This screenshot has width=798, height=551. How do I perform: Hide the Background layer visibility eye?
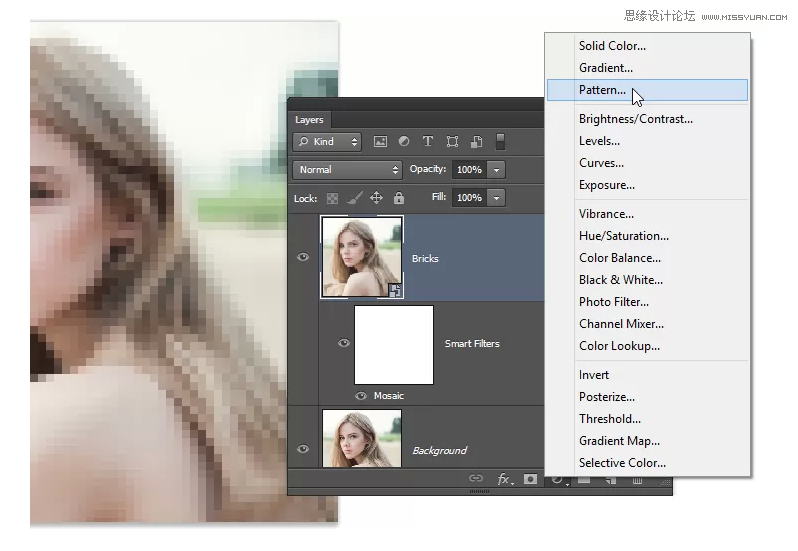tap(303, 450)
